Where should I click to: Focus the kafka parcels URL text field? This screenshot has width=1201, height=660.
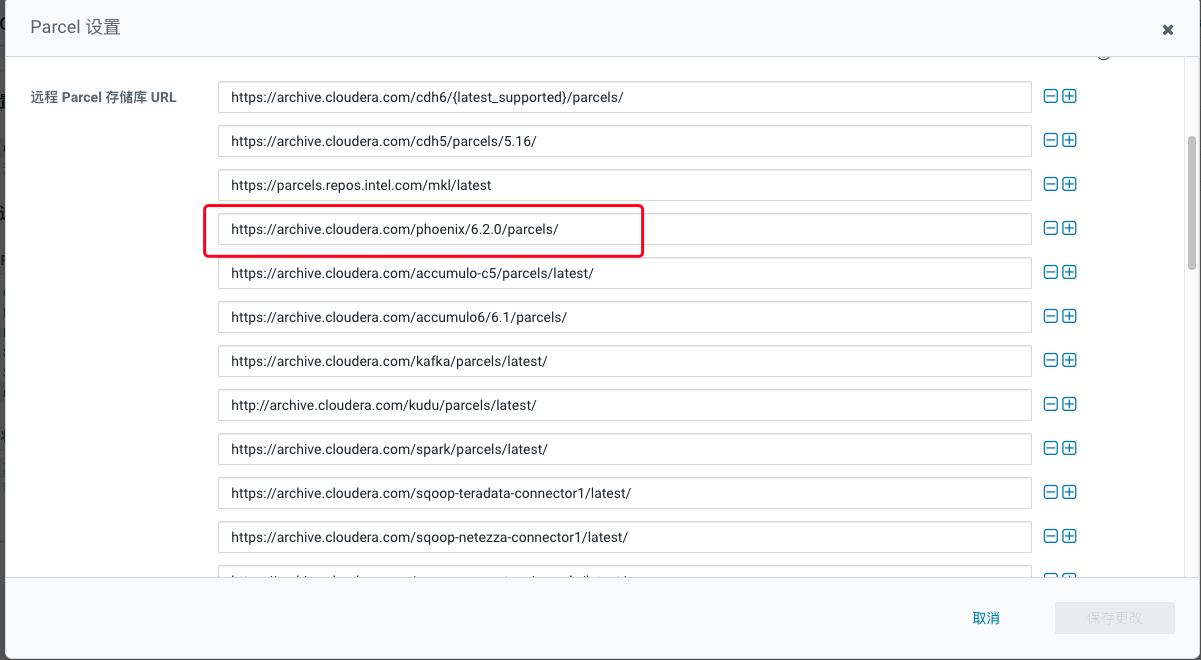(624, 361)
